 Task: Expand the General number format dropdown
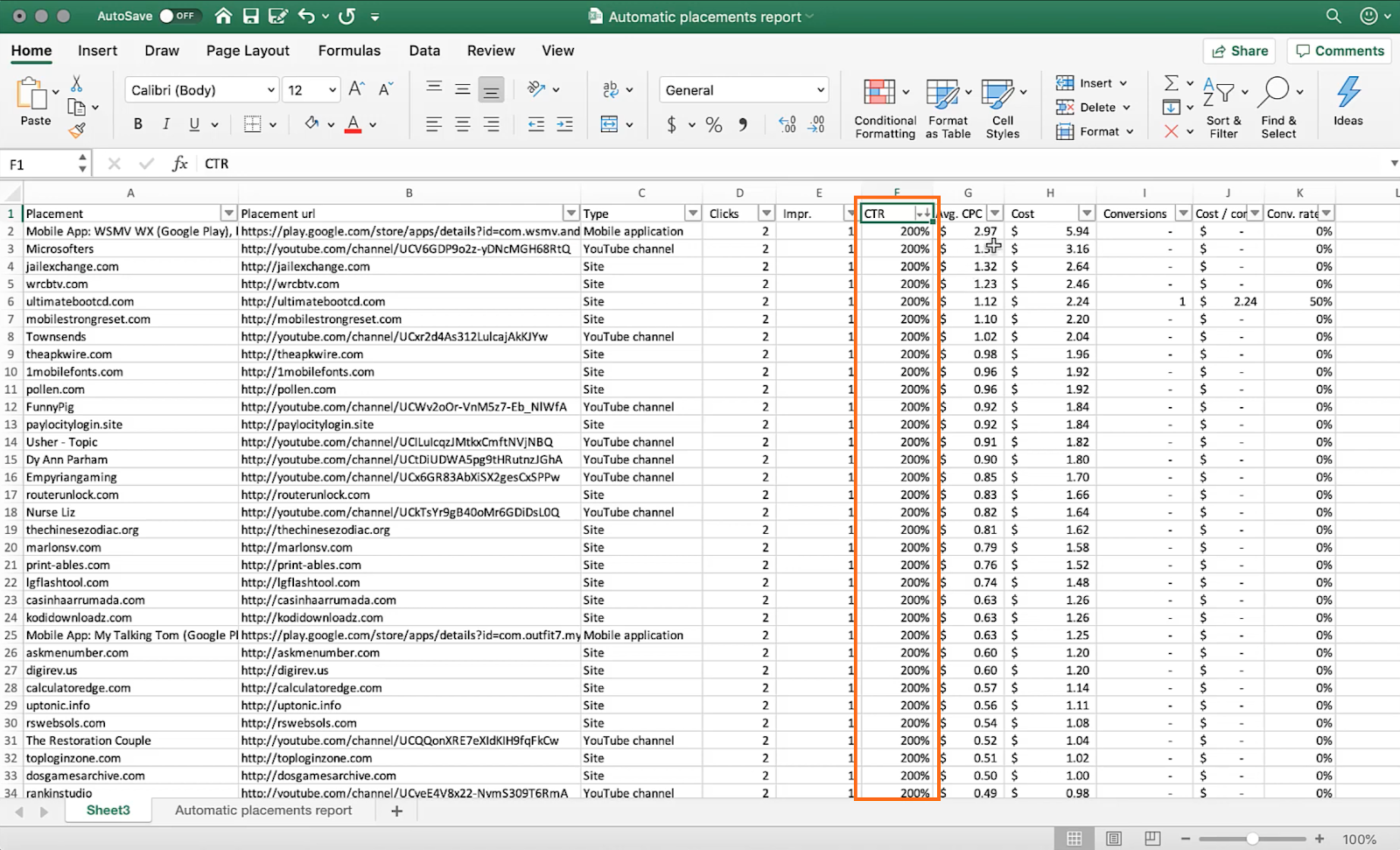pos(820,90)
